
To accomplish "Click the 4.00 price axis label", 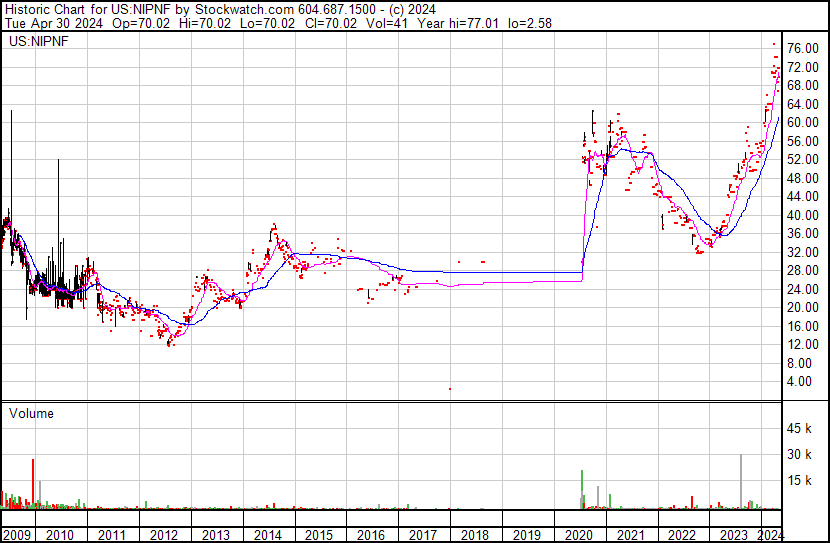I will [800, 382].
